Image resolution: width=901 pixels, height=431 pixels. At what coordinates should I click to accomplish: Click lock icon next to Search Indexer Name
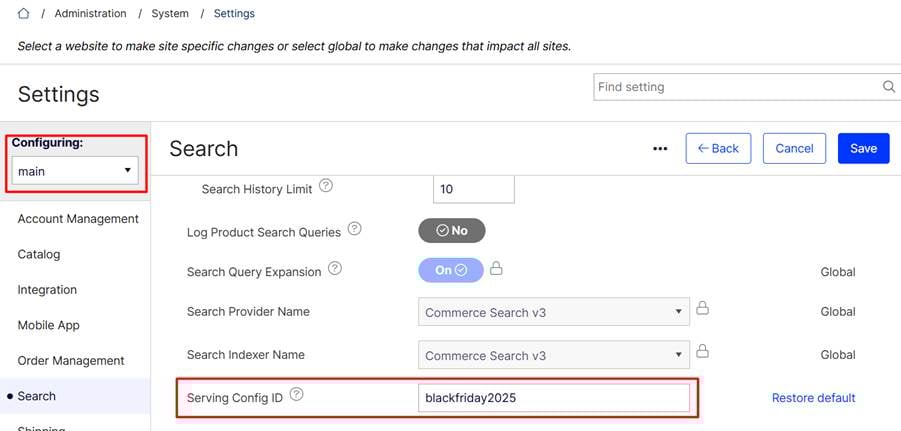[x=702, y=352]
